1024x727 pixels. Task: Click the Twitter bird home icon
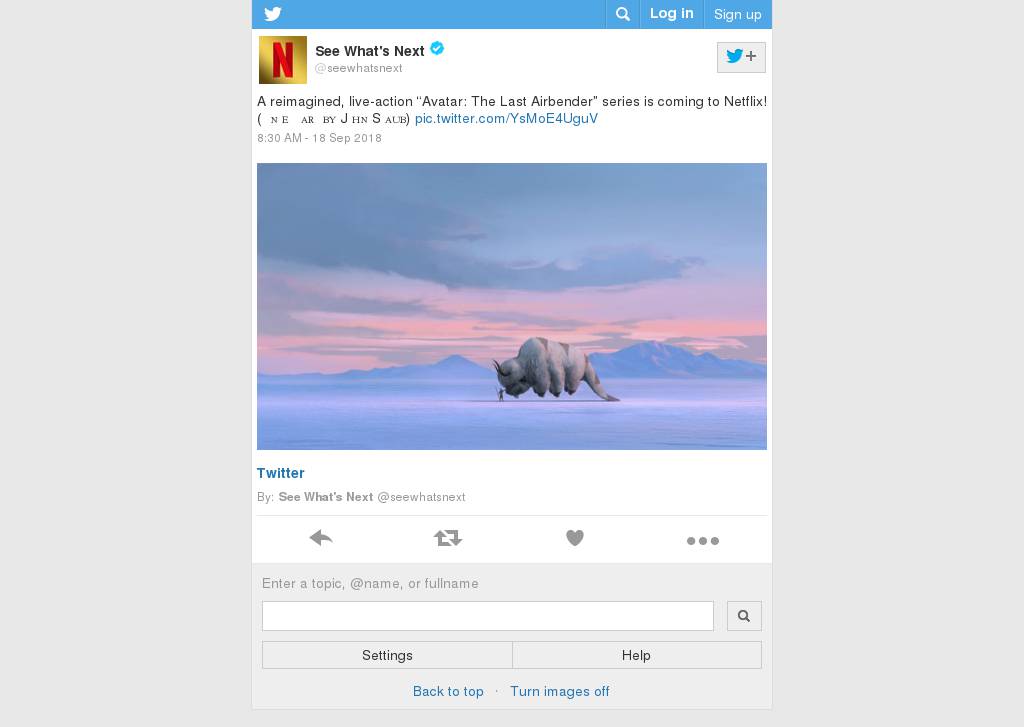click(273, 14)
